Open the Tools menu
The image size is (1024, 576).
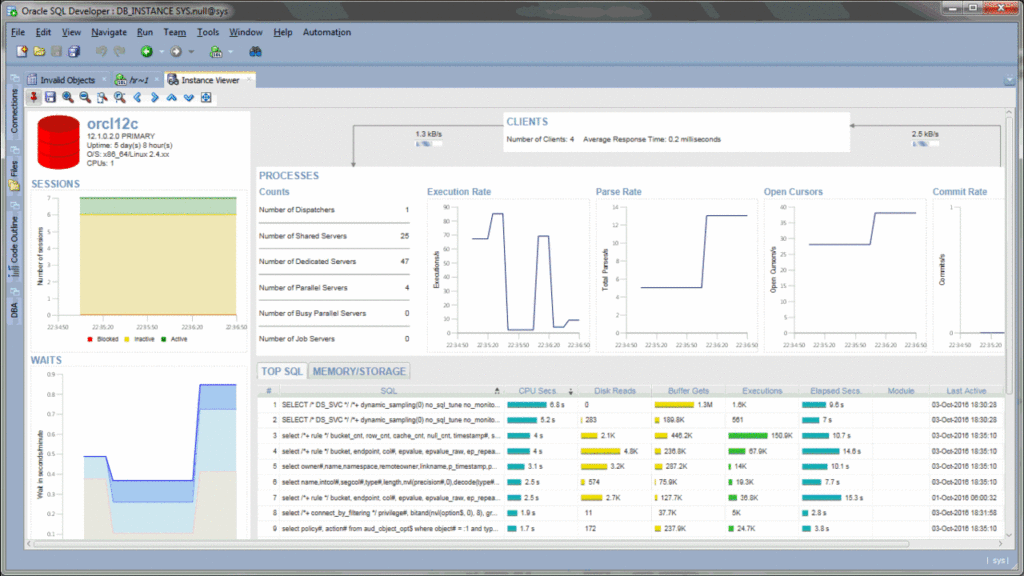tap(208, 32)
